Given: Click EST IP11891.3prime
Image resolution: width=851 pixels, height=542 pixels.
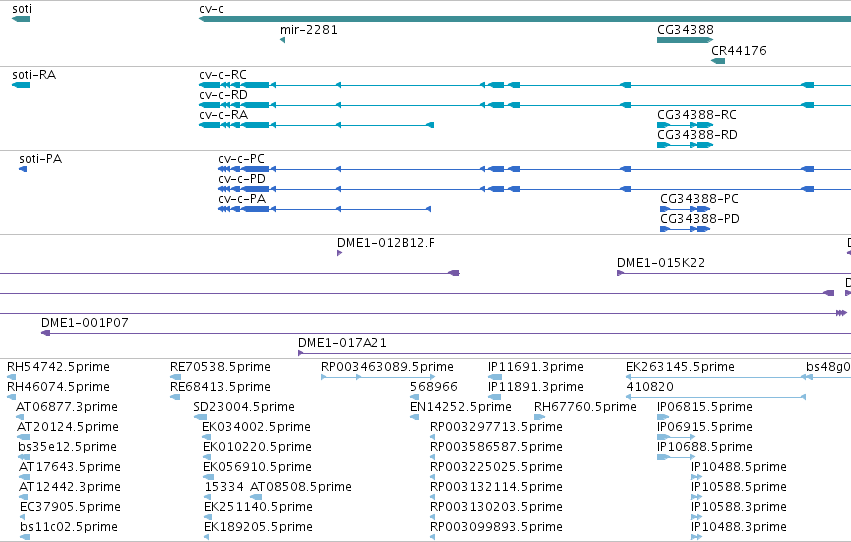Looking at the screenshot, I should pyautogui.click(x=536, y=387).
